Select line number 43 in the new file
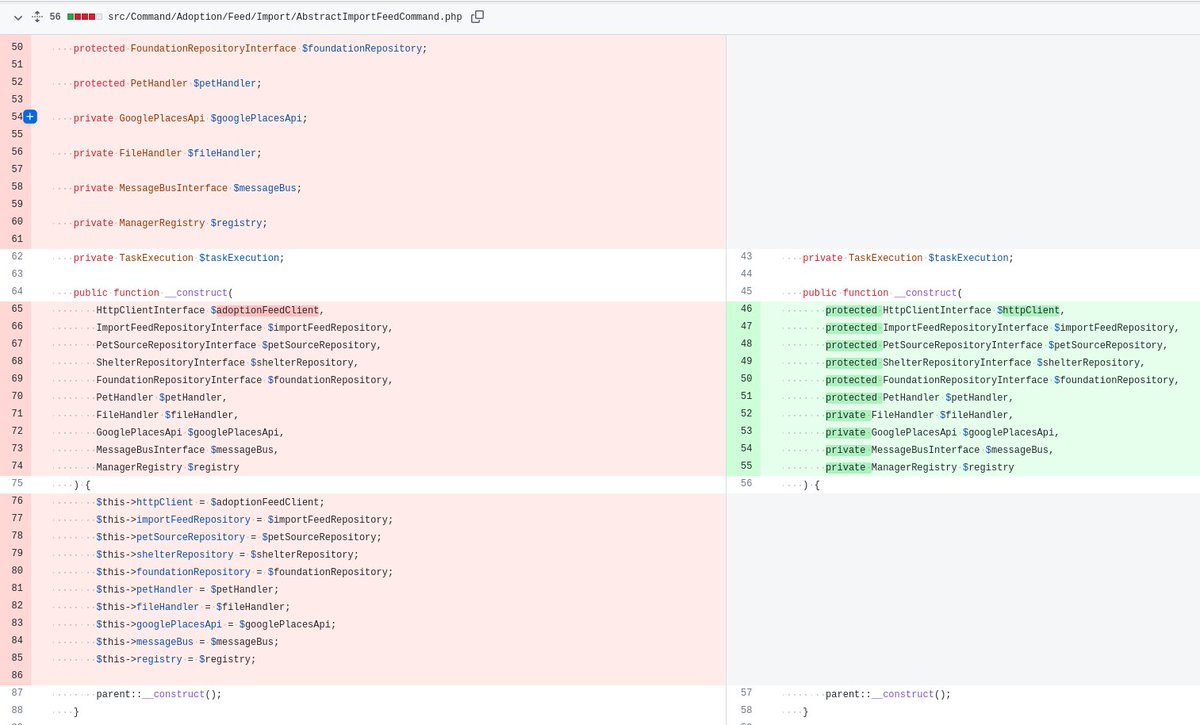 (x=745, y=257)
